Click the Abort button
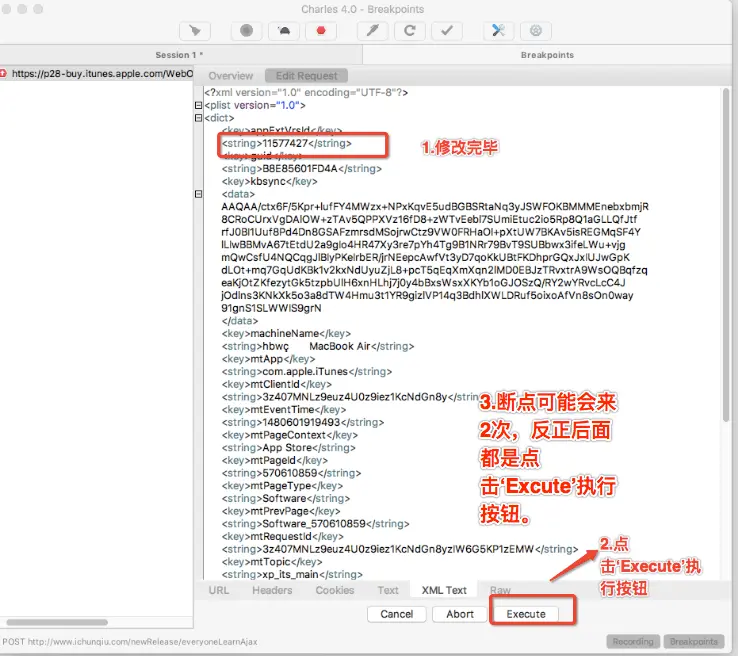 click(x=460, y=614)
